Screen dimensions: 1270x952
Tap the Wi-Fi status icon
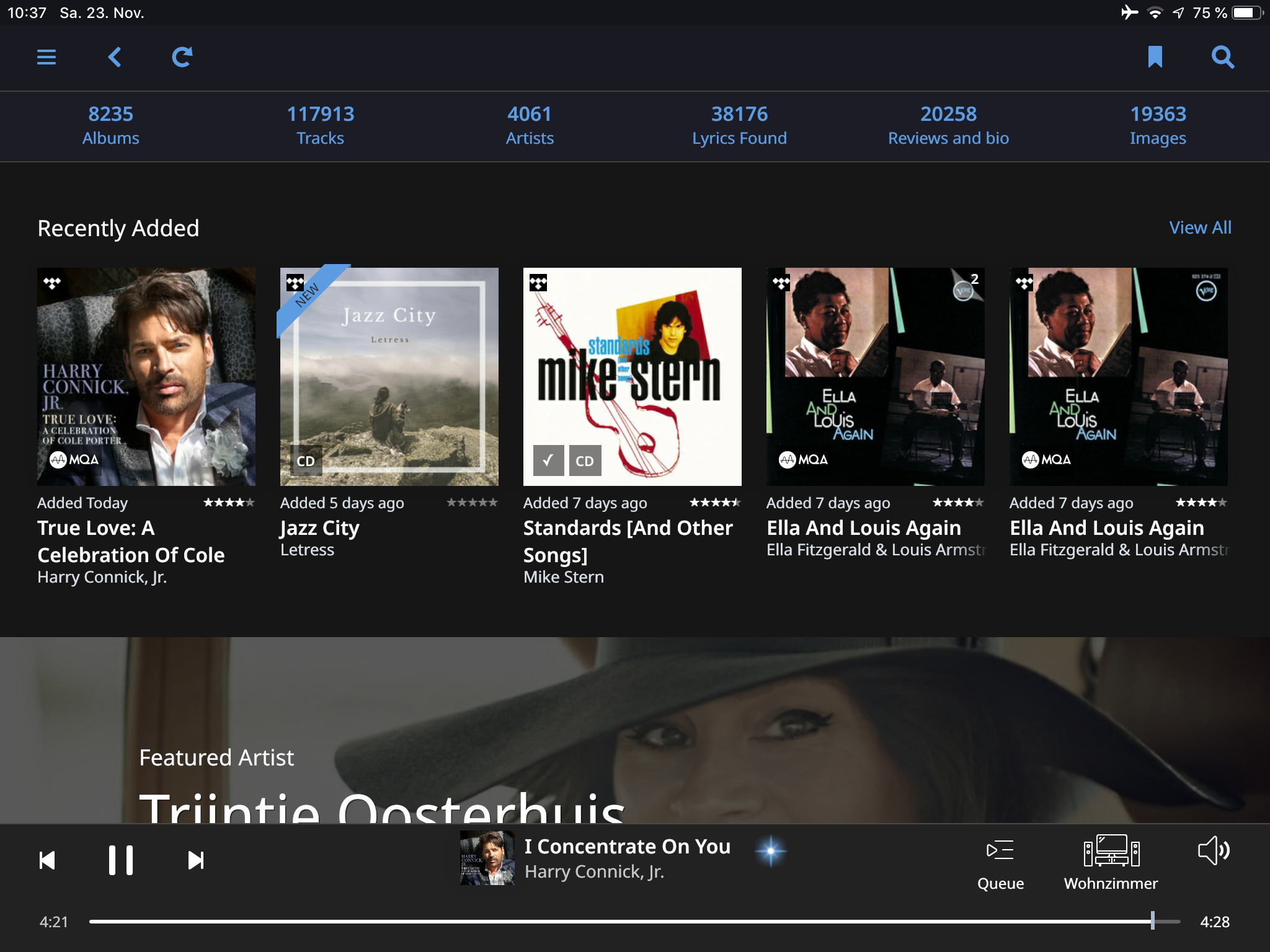click(x=1155, y=13)
